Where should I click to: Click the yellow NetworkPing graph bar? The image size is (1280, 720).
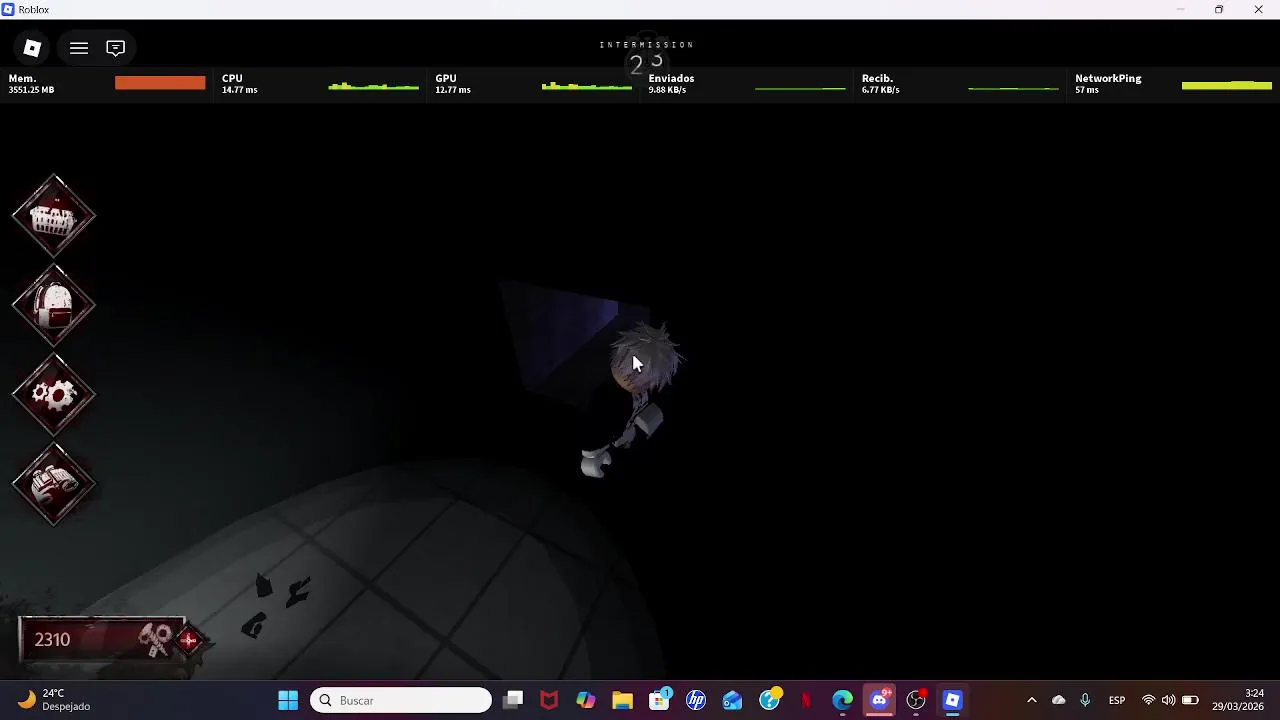[x=1227, y=86]
